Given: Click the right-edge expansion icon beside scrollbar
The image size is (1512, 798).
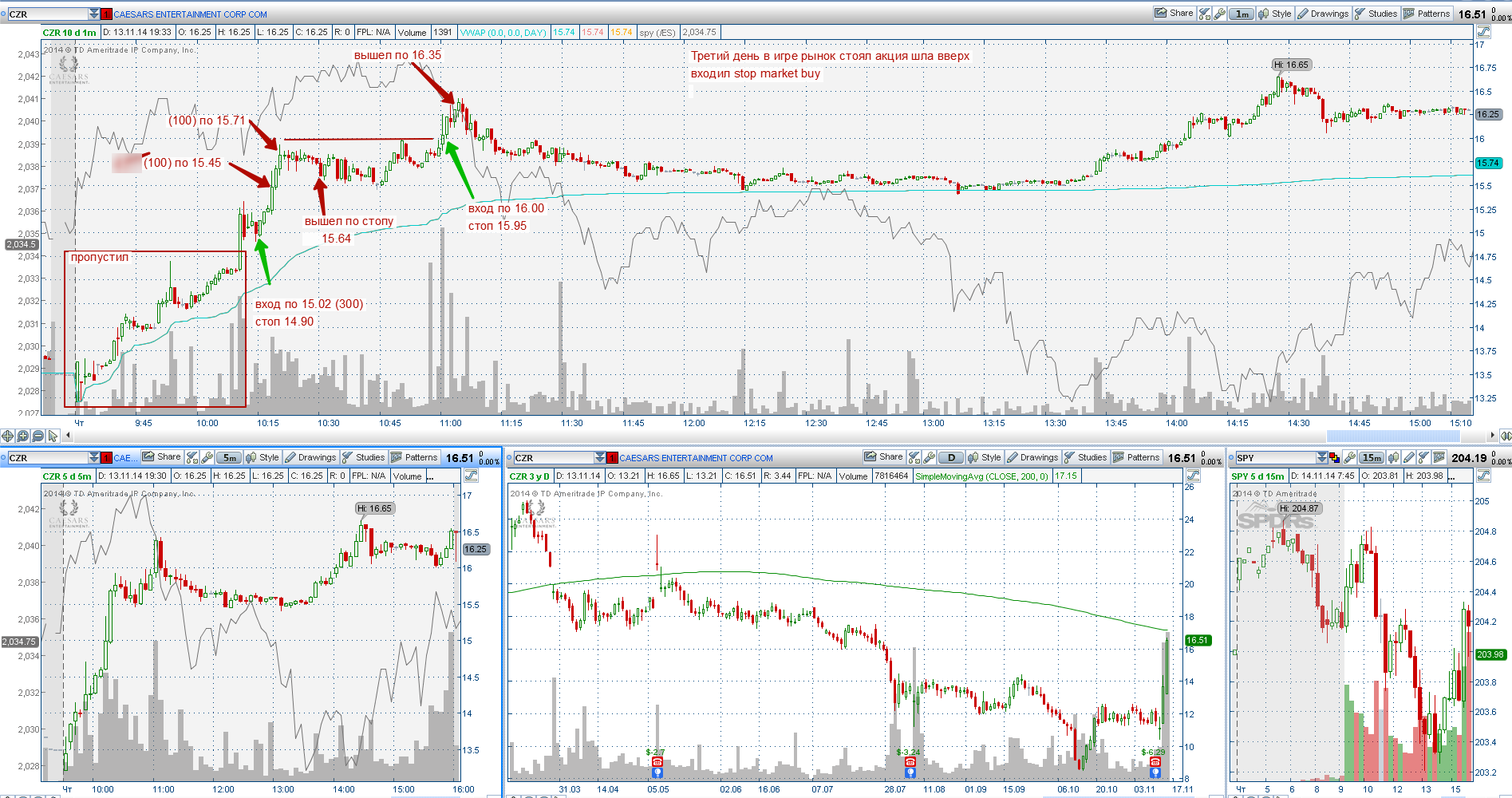Looking at the screenshot, I should 1506,436.
